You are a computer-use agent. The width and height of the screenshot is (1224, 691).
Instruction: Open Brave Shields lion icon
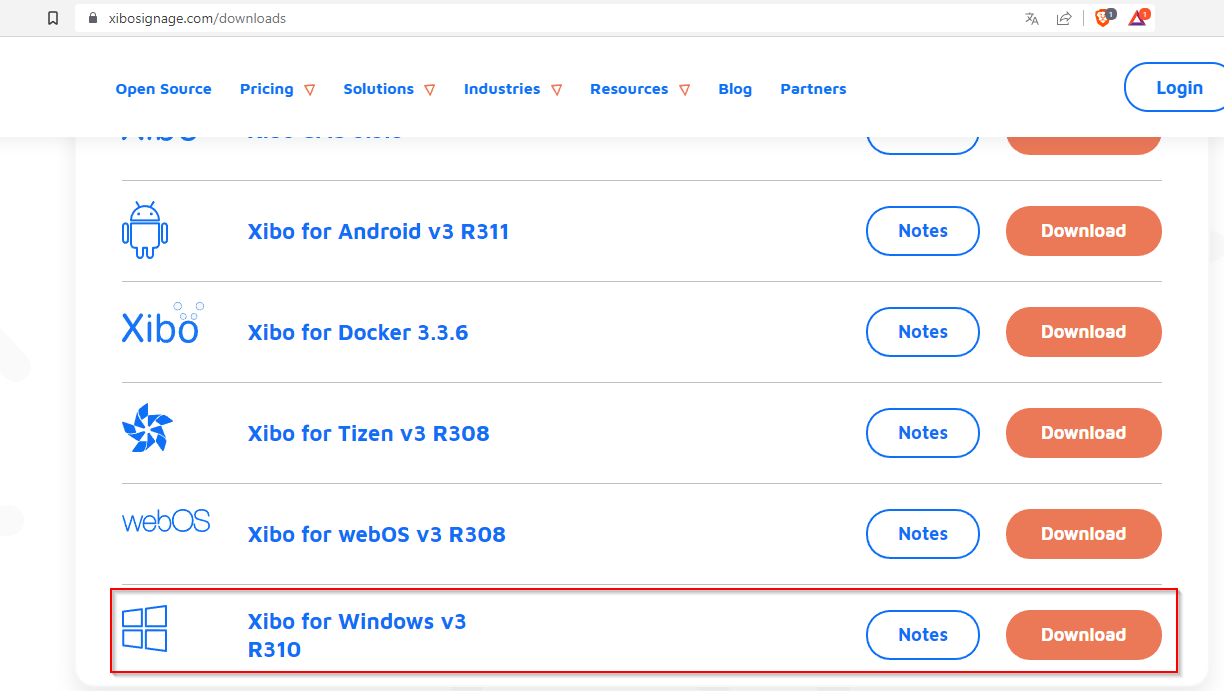(1104, 17)
